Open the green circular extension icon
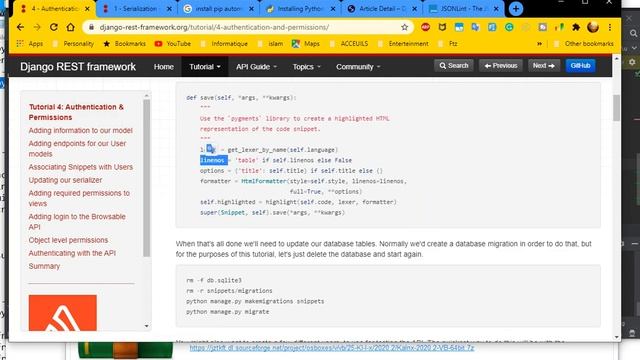640x360 pixels. tap(509, 27)
